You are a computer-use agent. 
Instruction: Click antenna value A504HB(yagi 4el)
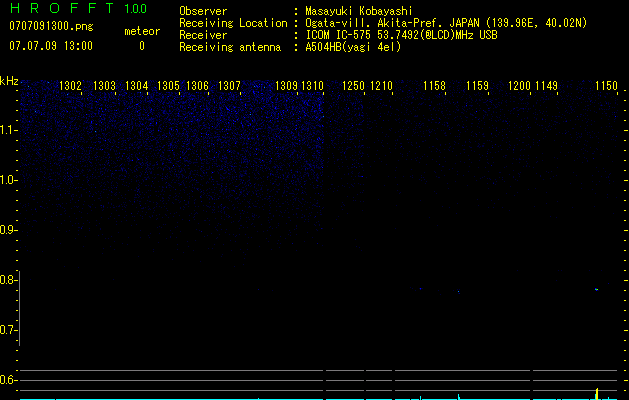pyautogui.click(x=353, y=47)
